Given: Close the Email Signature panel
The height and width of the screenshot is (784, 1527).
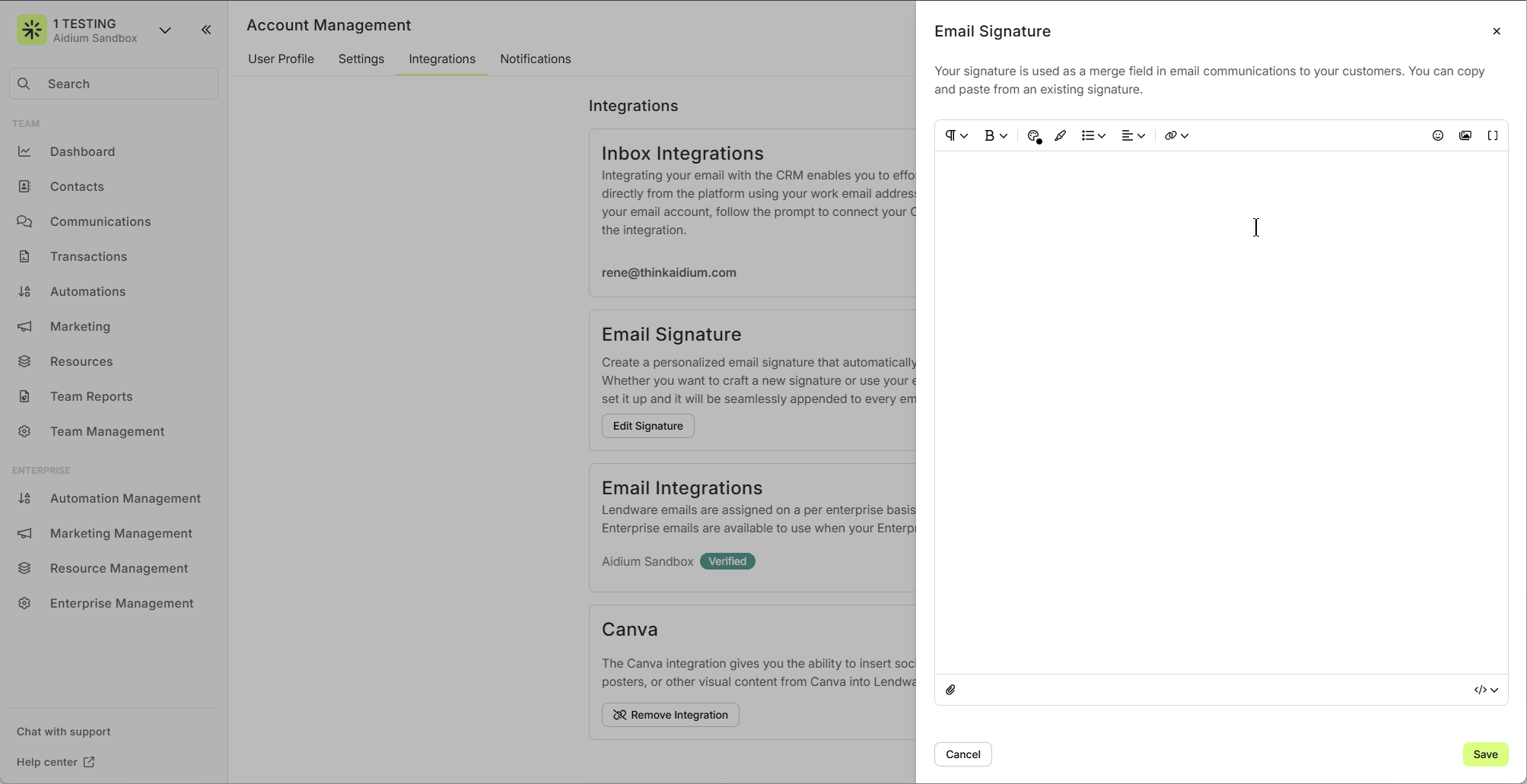Looking at the screenshot, I should coord(1496,31).
